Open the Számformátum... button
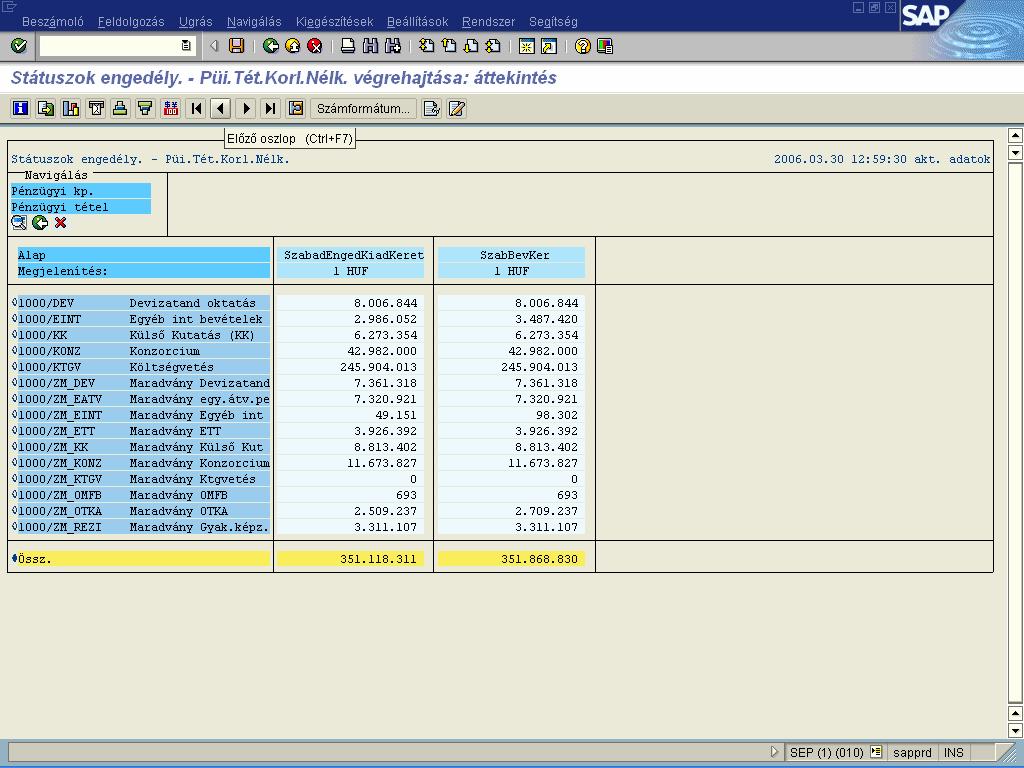 [x=363, y=108]
